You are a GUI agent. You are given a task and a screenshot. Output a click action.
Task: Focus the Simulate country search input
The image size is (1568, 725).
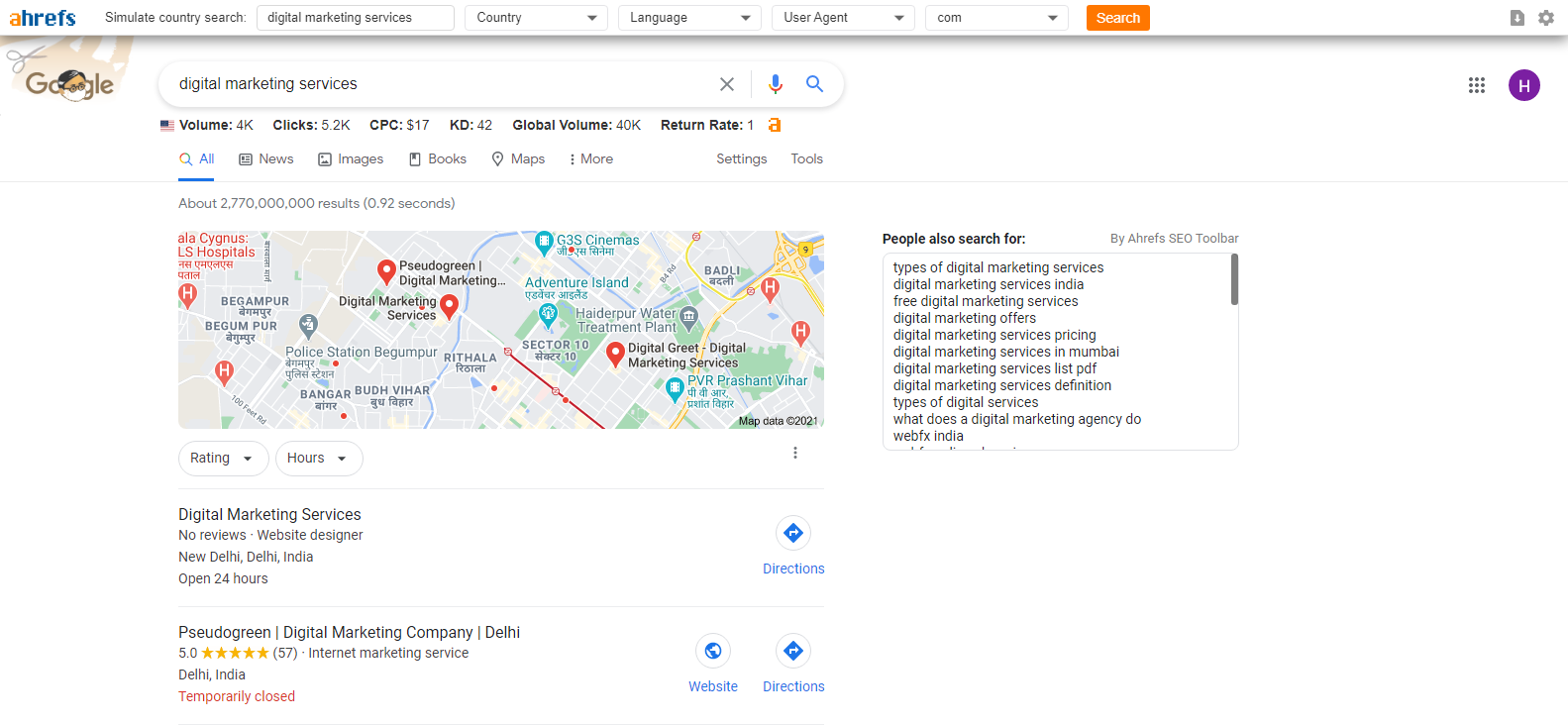coord(356,18)
